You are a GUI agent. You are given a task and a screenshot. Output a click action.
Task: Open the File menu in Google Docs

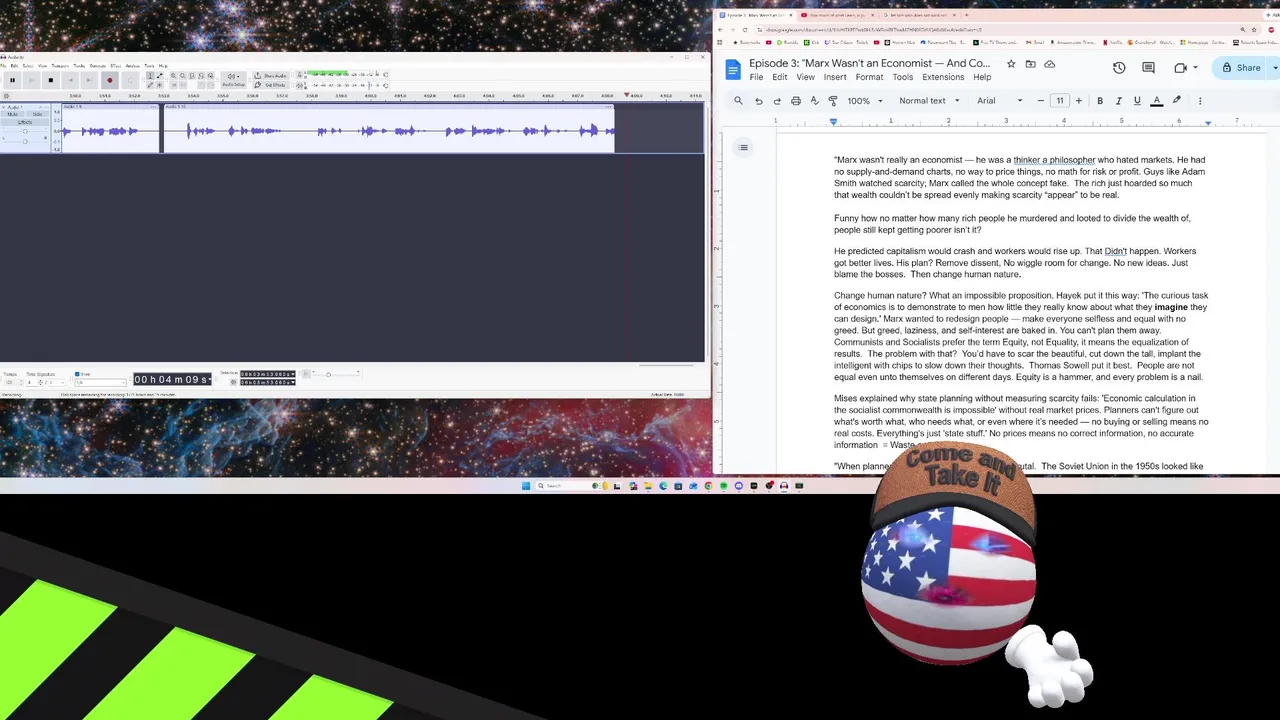(x=756, y=77)
